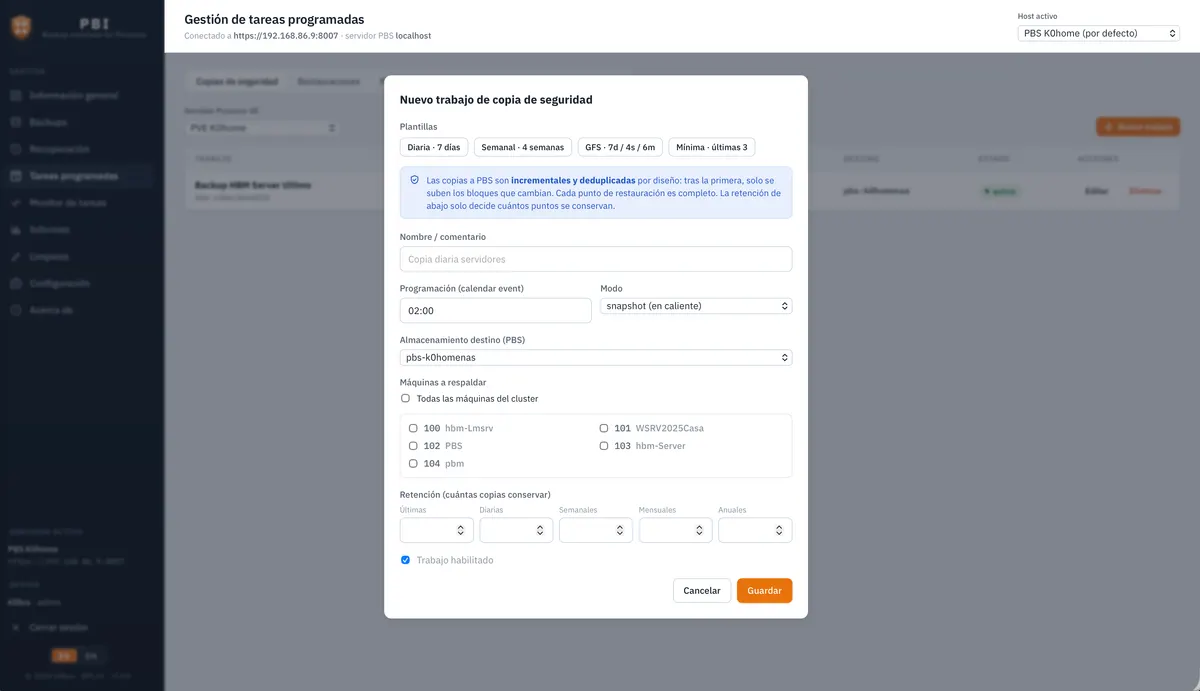Click the 'incrementales y deduplicadas' bold text

[x=573, y=180]
